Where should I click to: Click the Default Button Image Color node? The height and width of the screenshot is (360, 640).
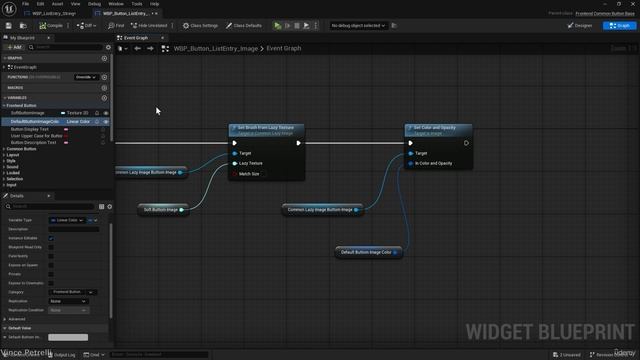pyautogui.click(x=369, y=252)
